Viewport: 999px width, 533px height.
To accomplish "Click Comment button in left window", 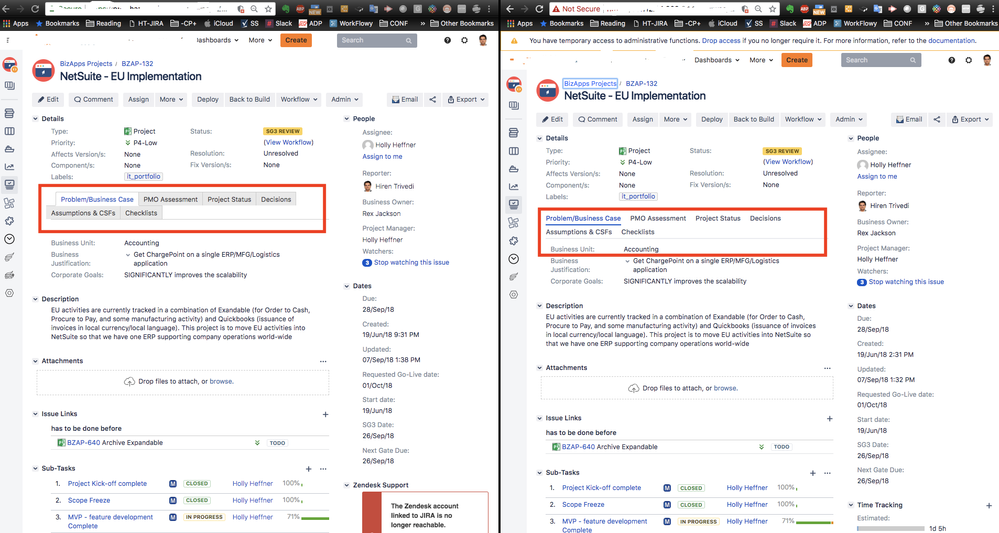I will [x=93, y=99].
